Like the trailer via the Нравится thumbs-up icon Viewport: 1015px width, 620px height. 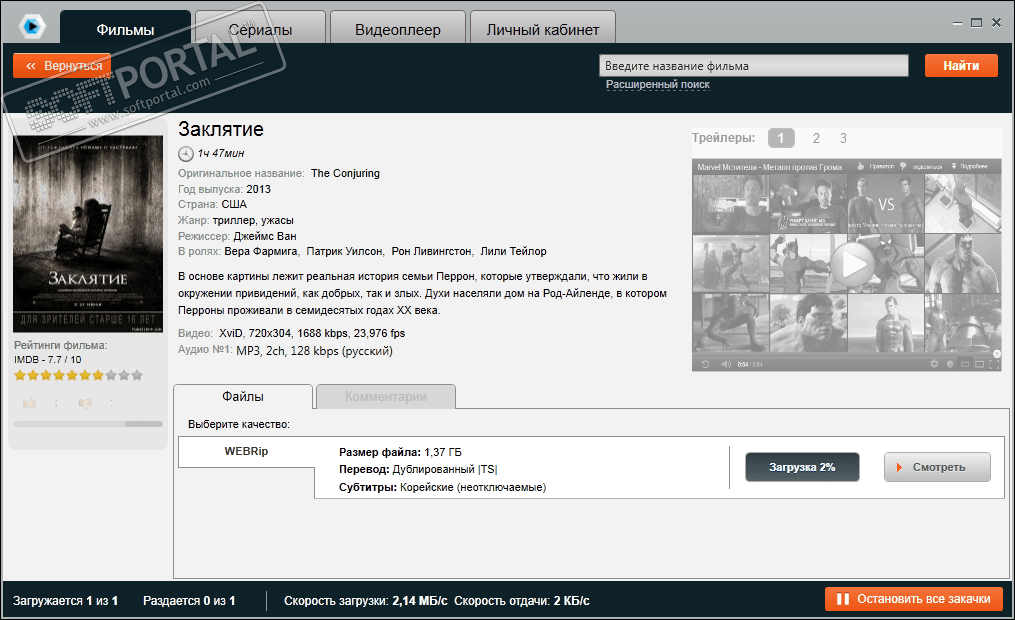pos(860,166)
